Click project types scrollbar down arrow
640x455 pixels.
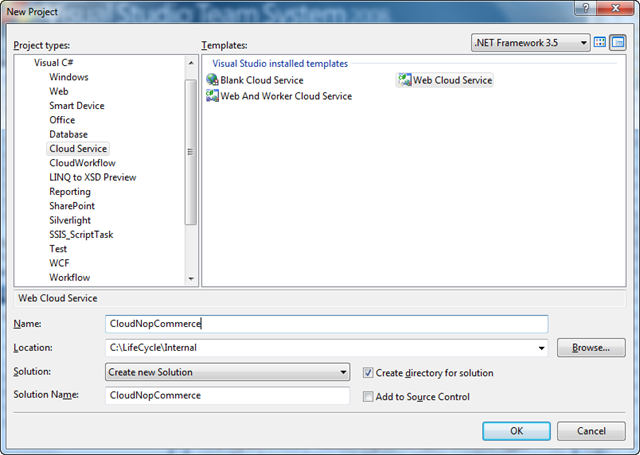click(x=191, y=279)
